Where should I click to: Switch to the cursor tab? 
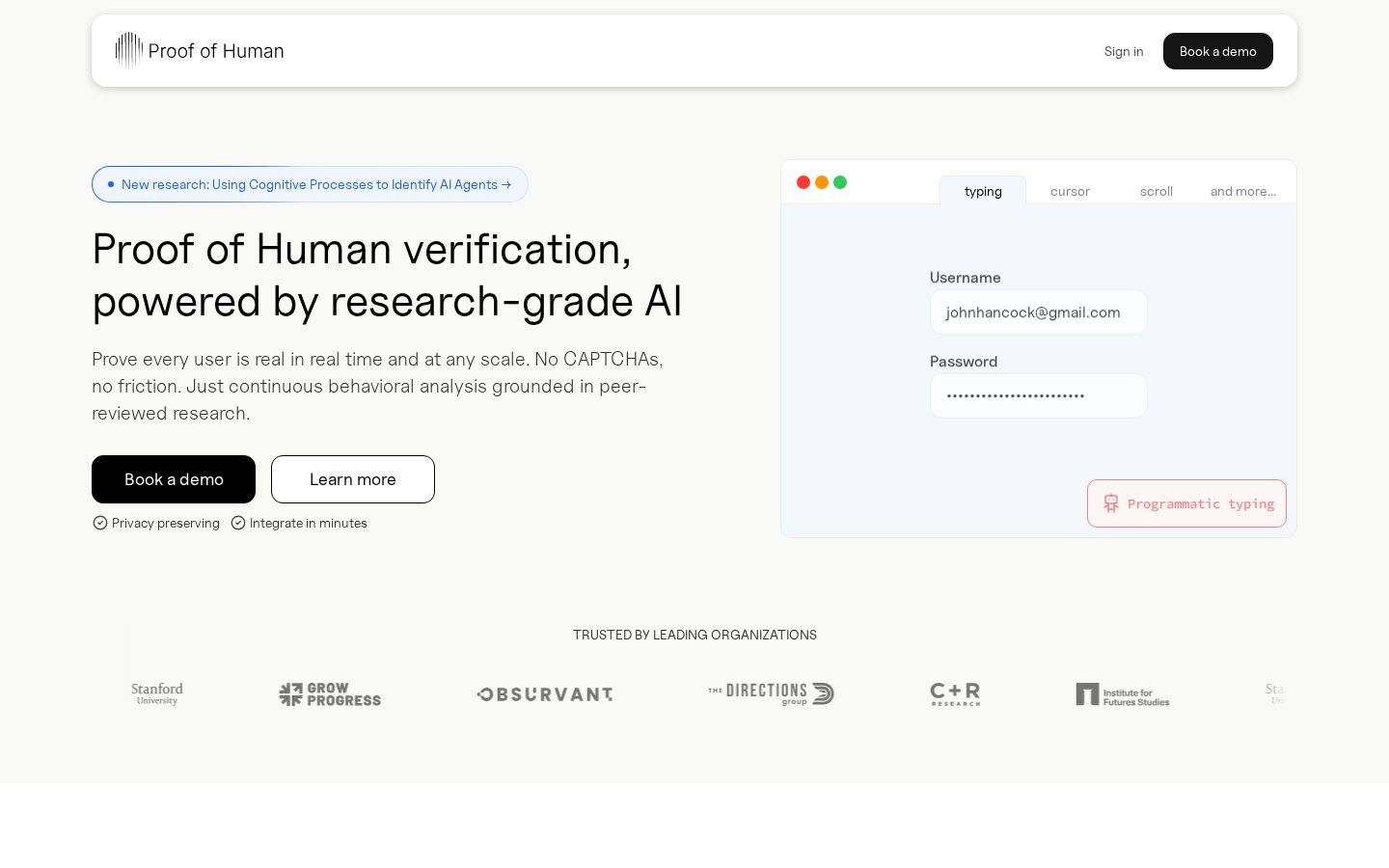[1070, 191]
